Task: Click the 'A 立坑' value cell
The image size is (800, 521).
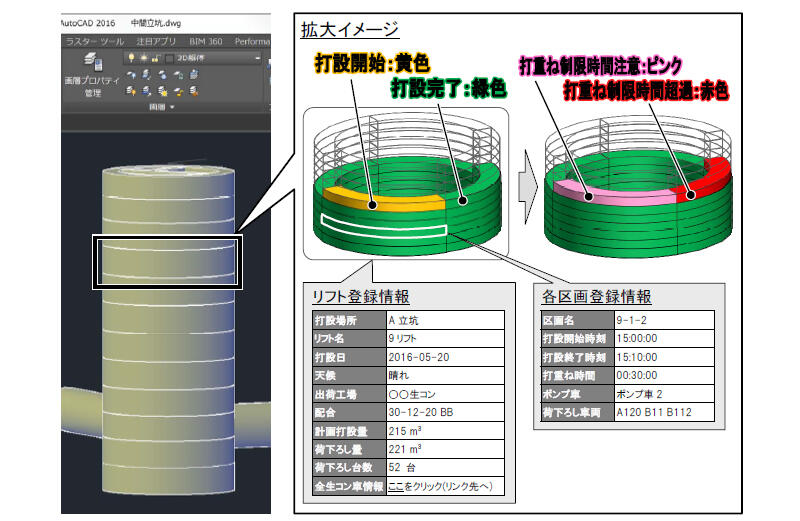Action: point(445,320)
